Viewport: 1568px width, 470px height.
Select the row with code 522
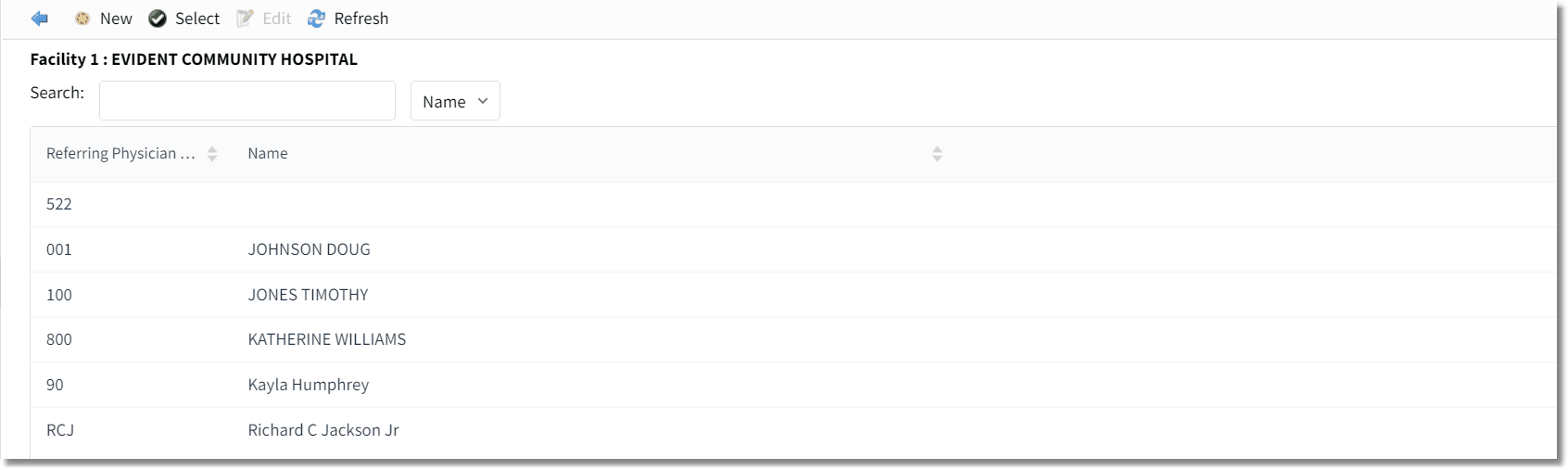[793, 204]
